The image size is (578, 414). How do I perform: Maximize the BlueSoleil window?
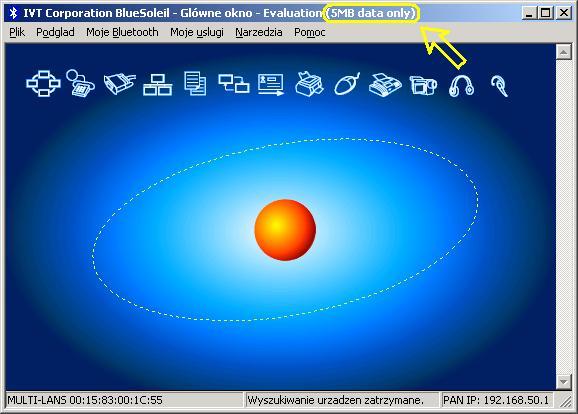pos(546,13)
